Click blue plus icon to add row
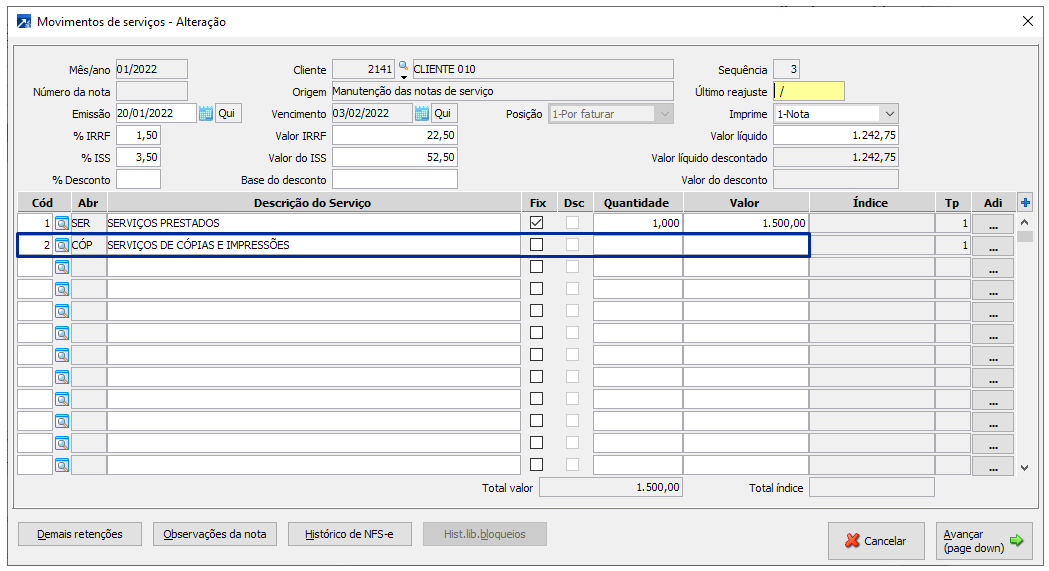Viewport: 1049px width, 571px height. (1025, 202)
